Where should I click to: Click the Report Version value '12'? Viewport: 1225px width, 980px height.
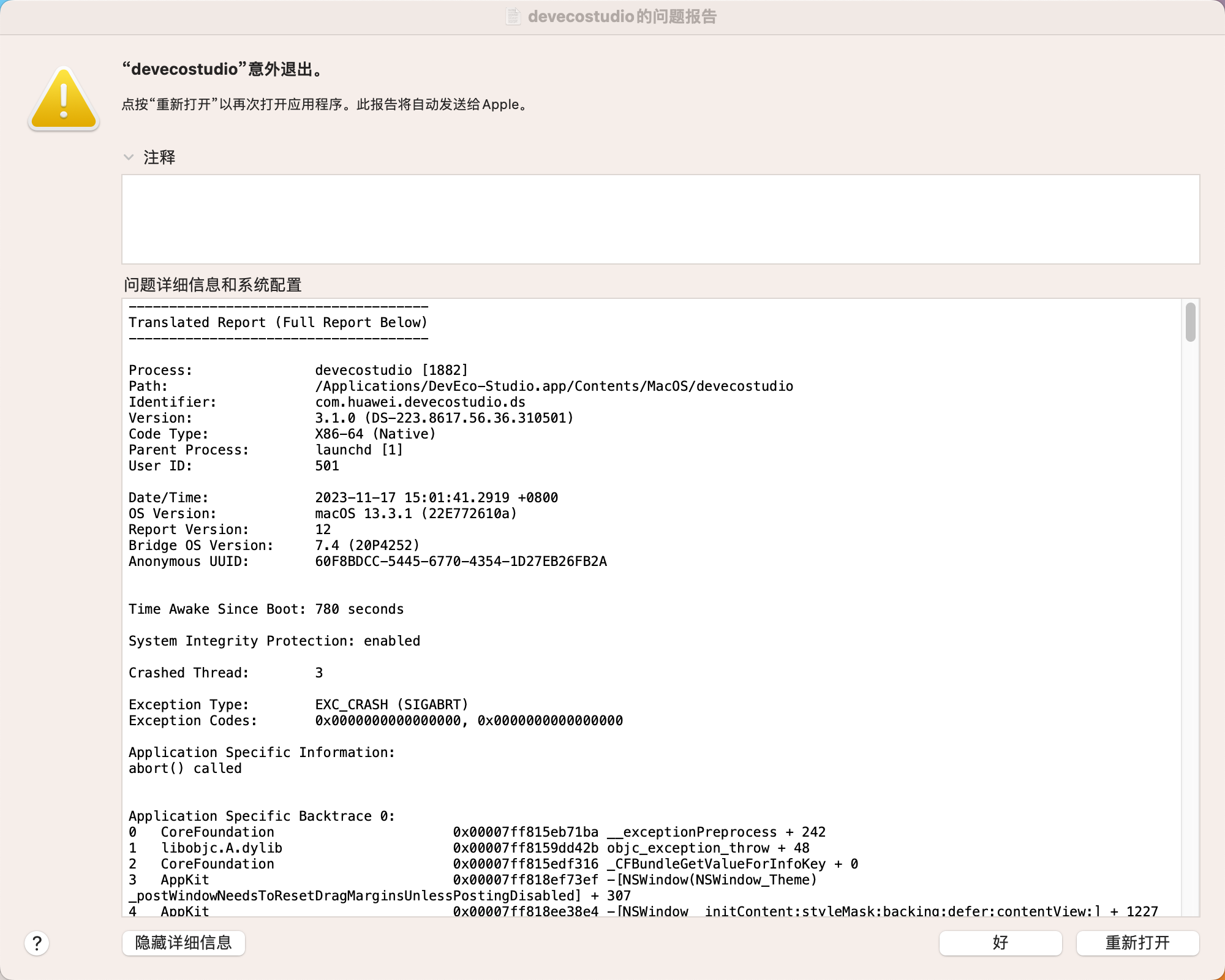click(323, 530)
